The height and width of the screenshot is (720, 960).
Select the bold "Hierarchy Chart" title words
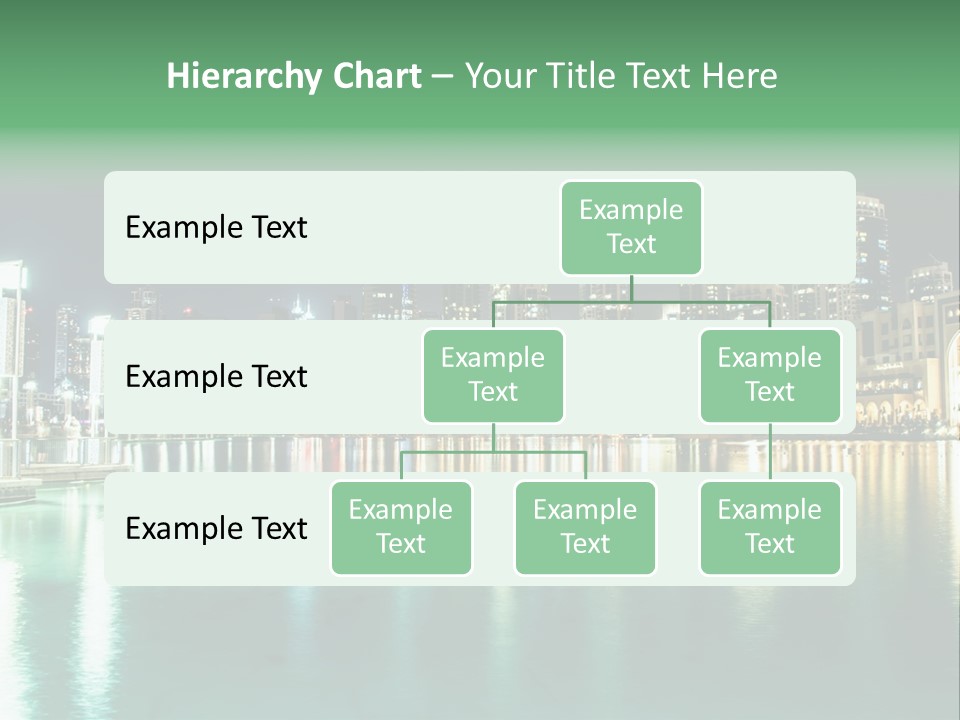[294, 76]
